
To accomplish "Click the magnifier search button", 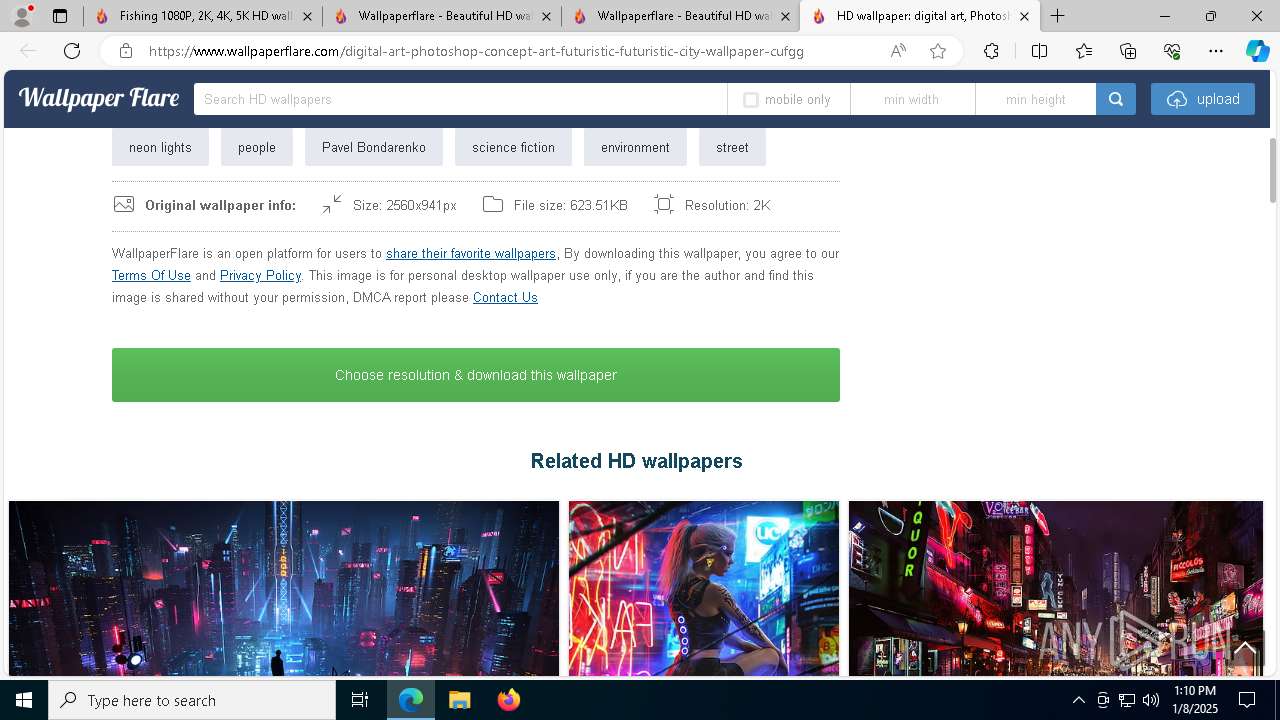I will coord(1116,99).
